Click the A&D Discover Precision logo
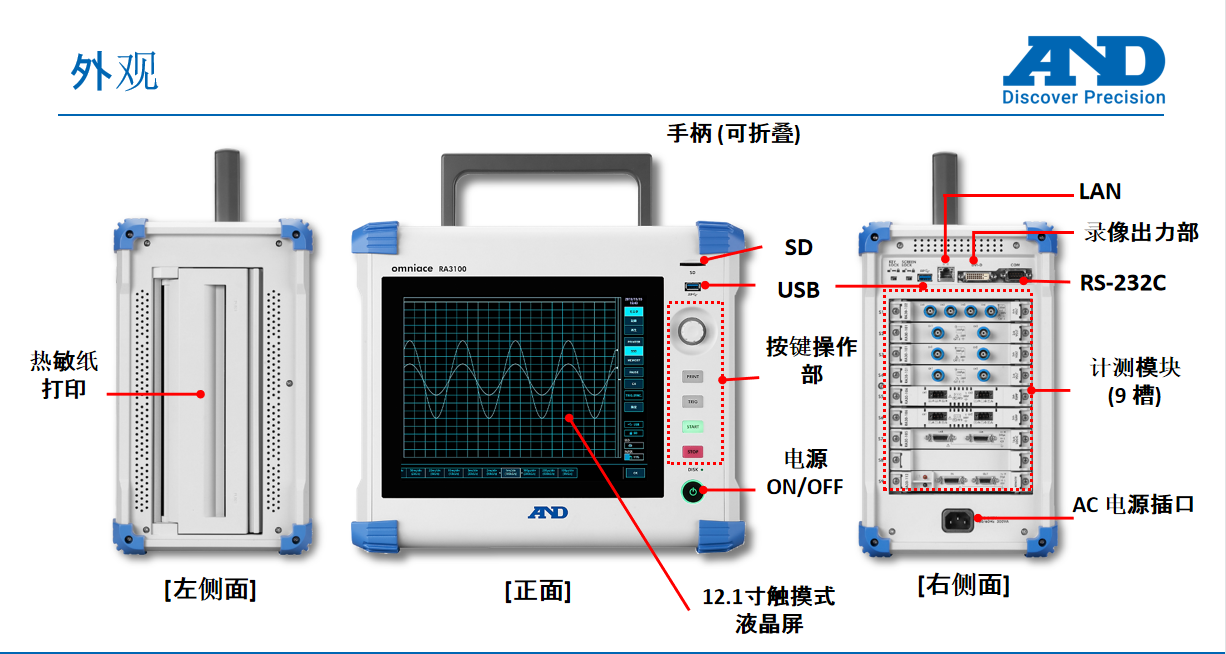This screenshot has width=1226, height=654. coord(1084,71)
